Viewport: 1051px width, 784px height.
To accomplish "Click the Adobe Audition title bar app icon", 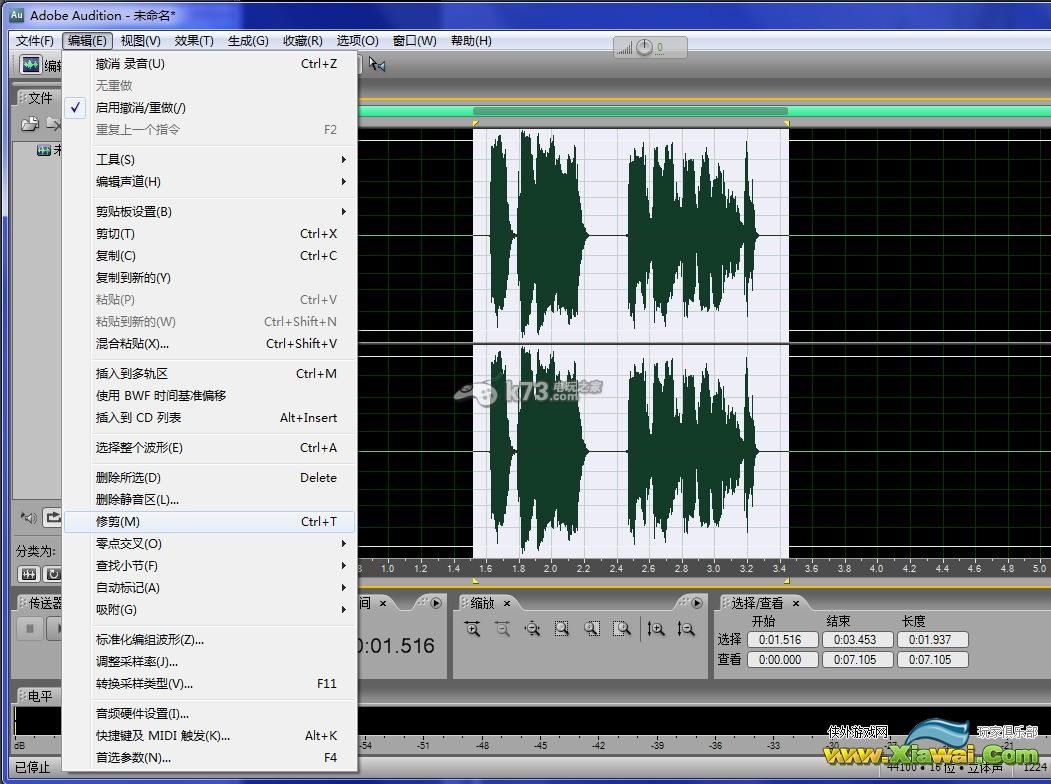I will coord(17,15).
